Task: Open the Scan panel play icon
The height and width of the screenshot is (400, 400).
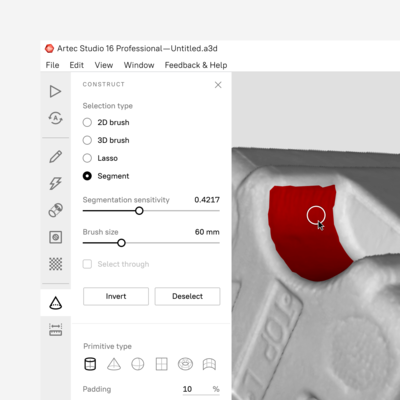Action: coord(55,91)
